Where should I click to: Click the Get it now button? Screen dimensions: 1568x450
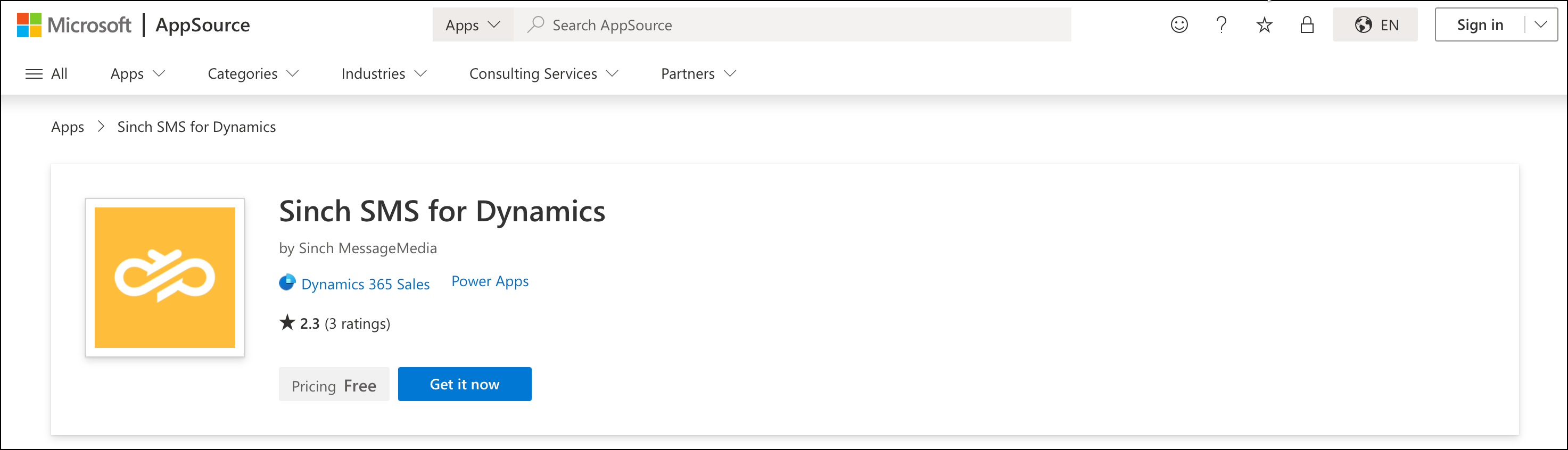(x=465, y=384)
